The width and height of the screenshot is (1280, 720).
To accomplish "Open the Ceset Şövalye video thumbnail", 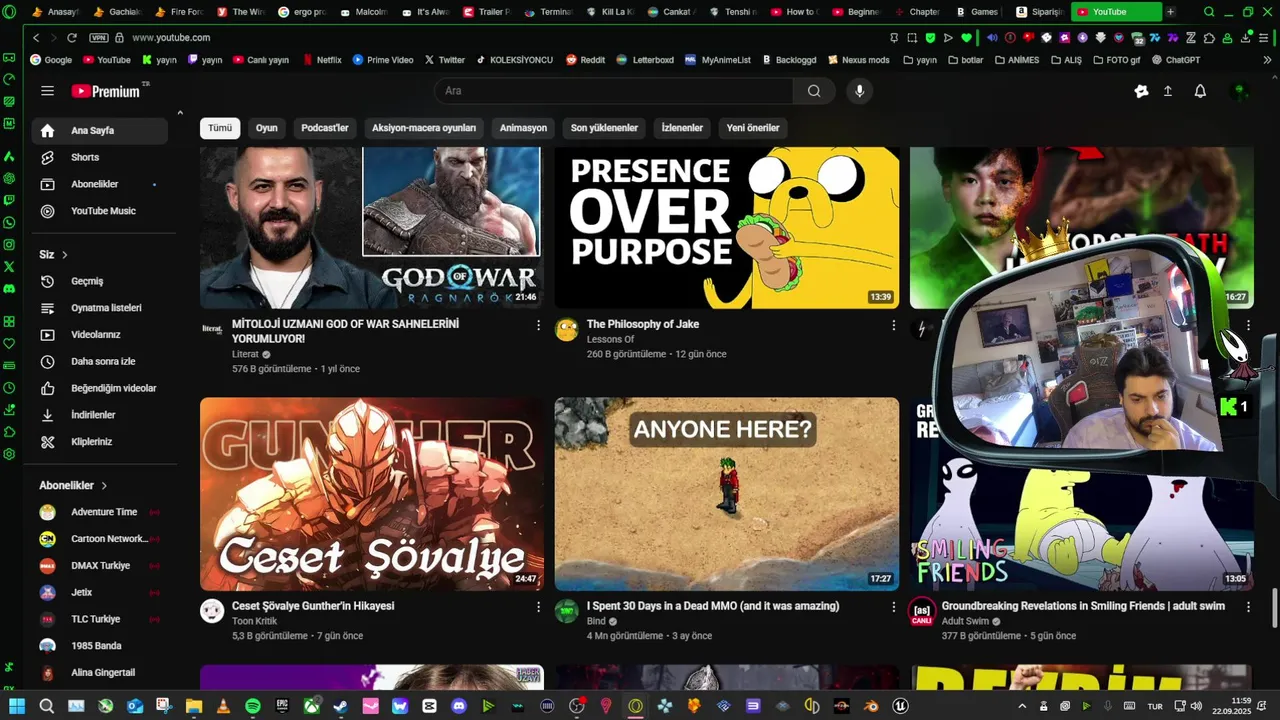I will point(372,494).
